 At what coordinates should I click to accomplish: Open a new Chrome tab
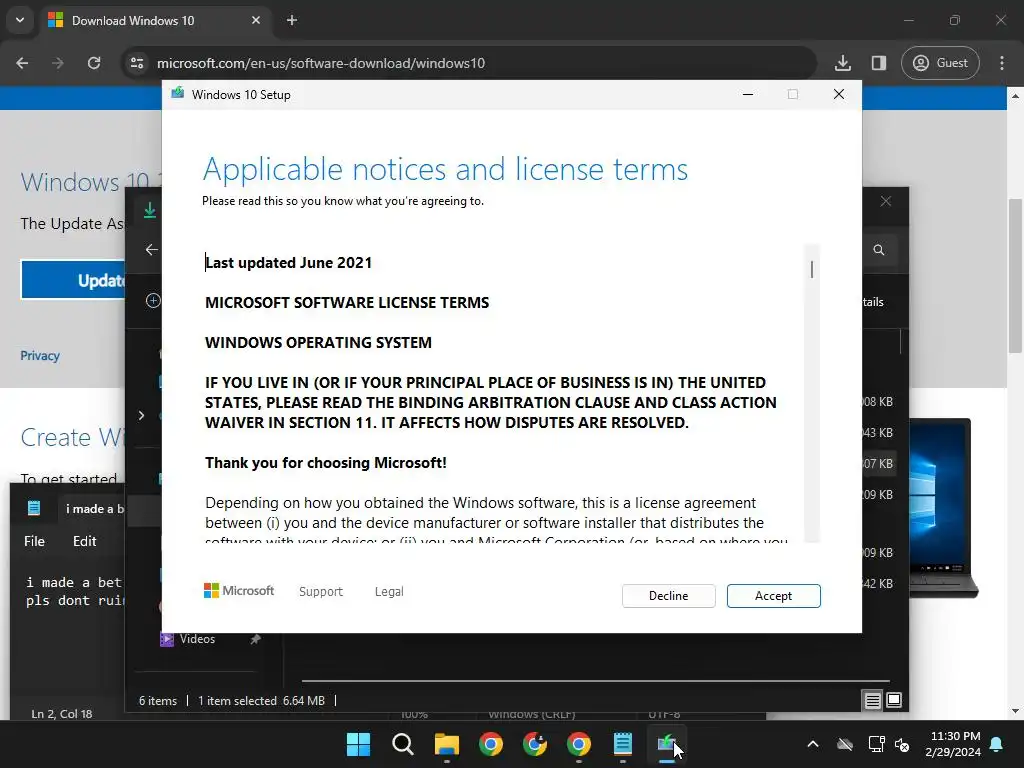[292, 20]
